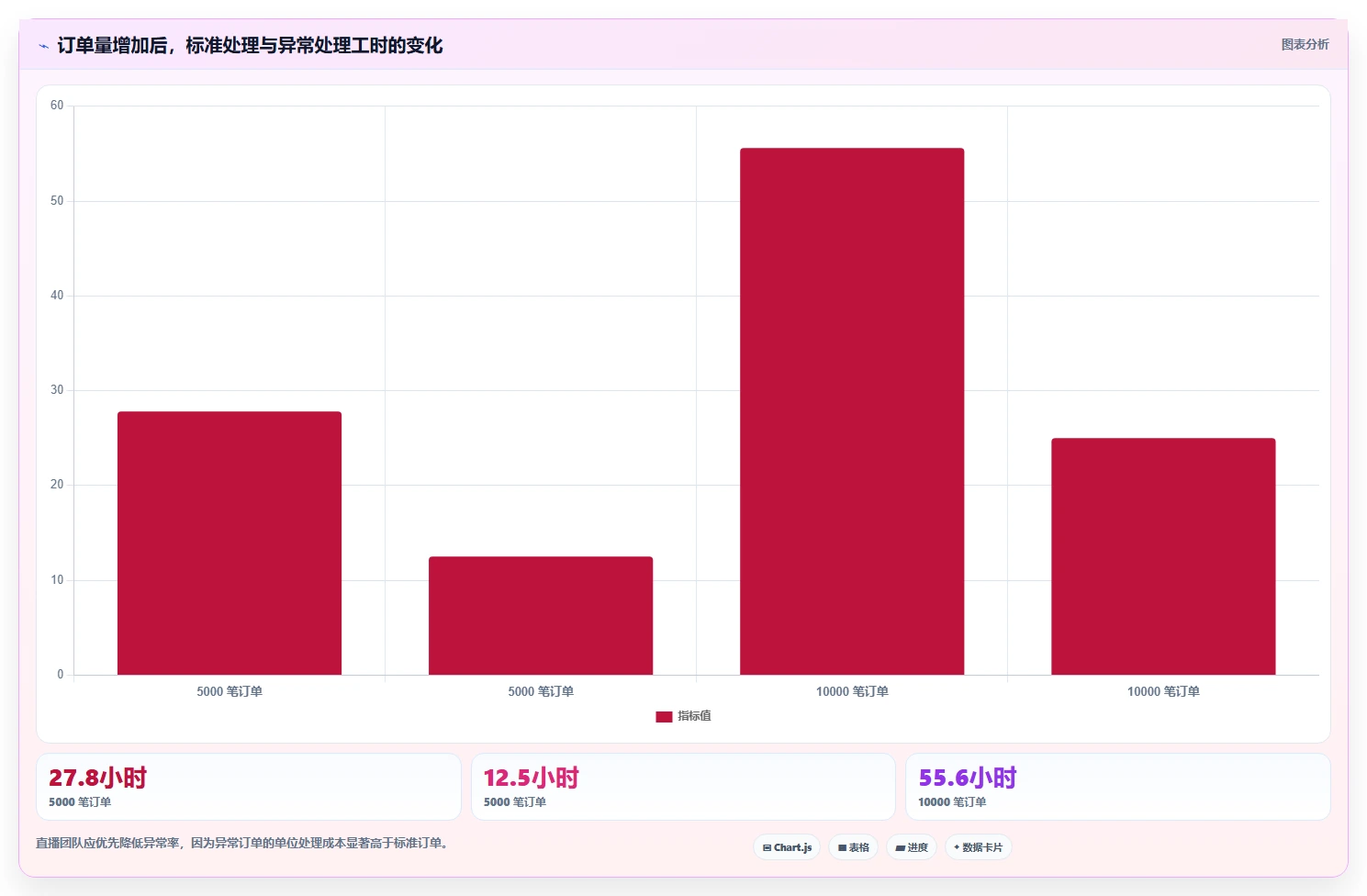Click the last bar near 25

pos(1163,556)
